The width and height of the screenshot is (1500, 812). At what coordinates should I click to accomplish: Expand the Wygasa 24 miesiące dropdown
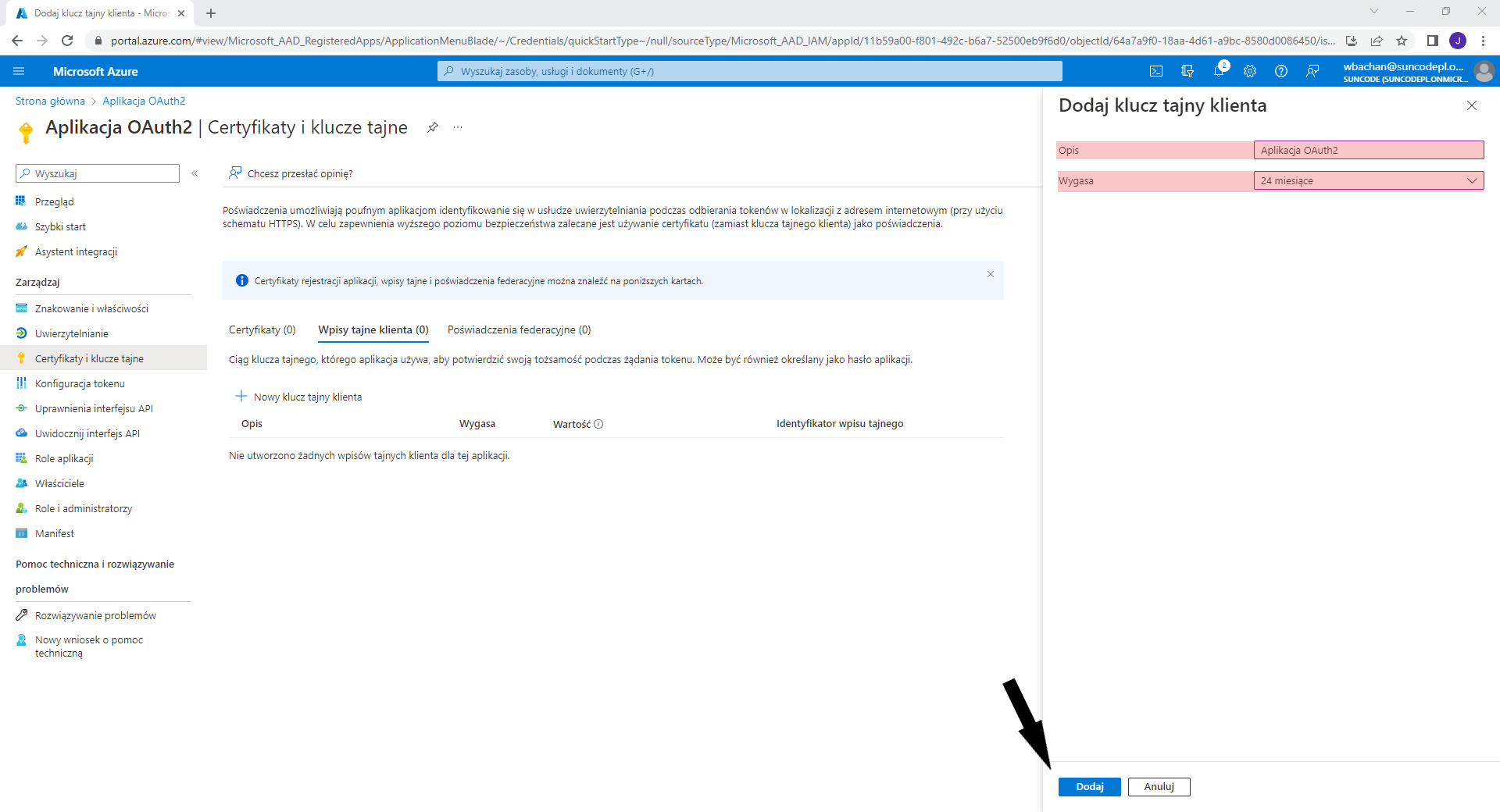[1369, 180]
